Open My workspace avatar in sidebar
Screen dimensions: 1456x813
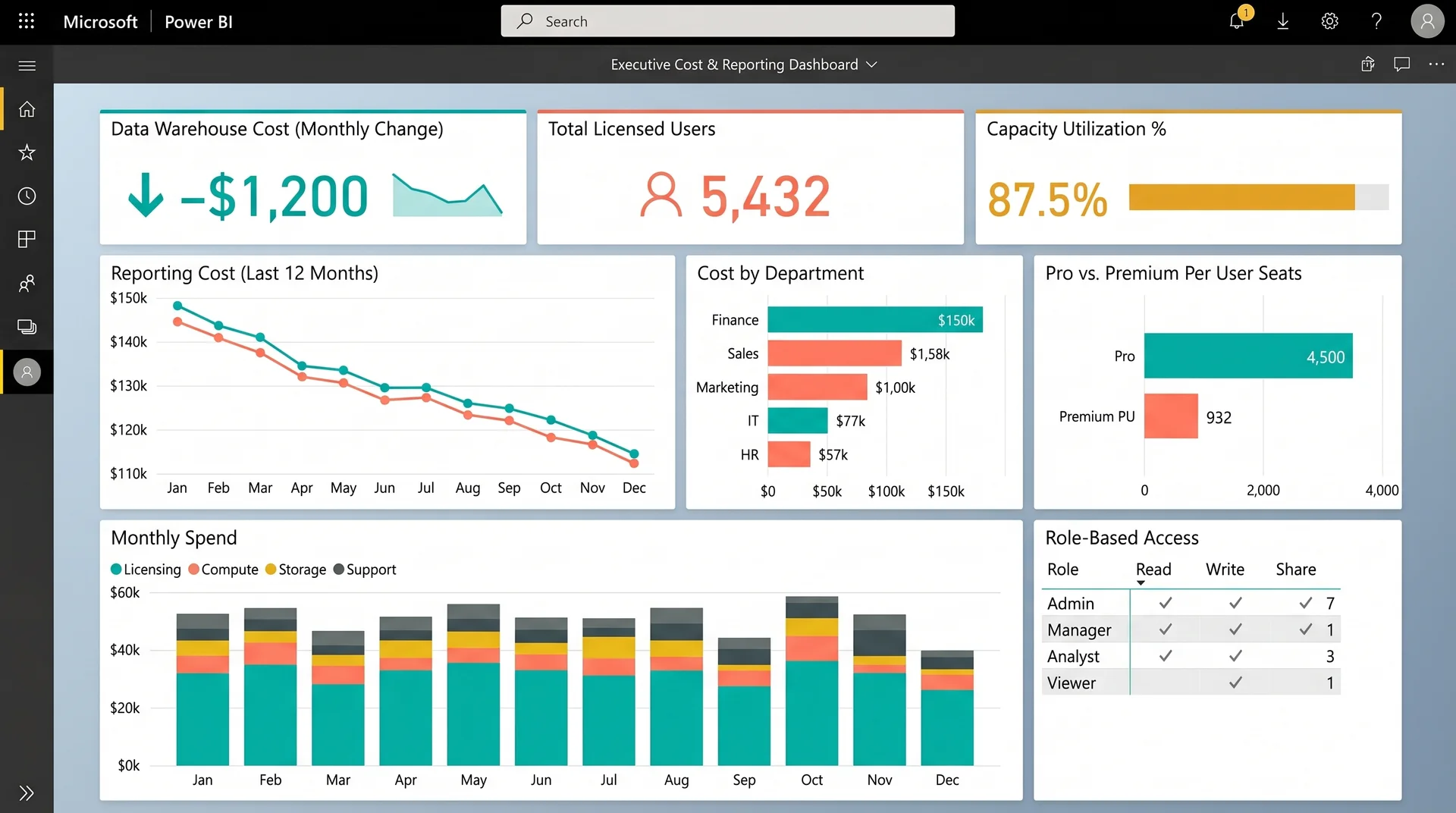27,372
